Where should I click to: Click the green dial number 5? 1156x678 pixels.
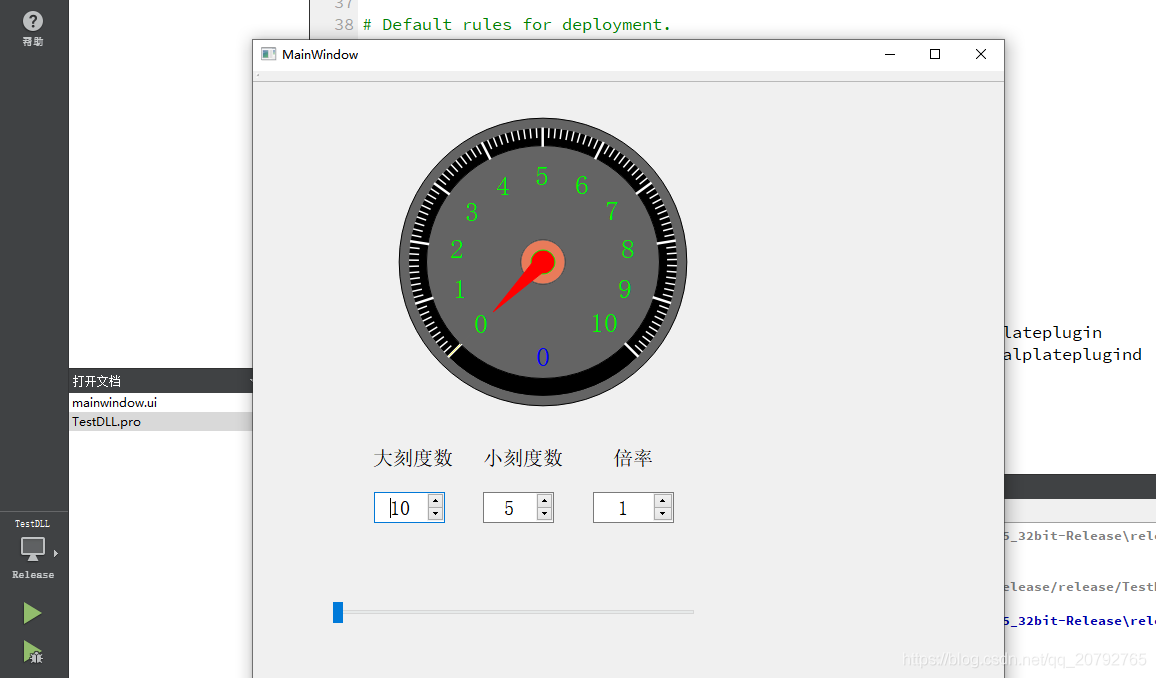click(x=542, y=177)
